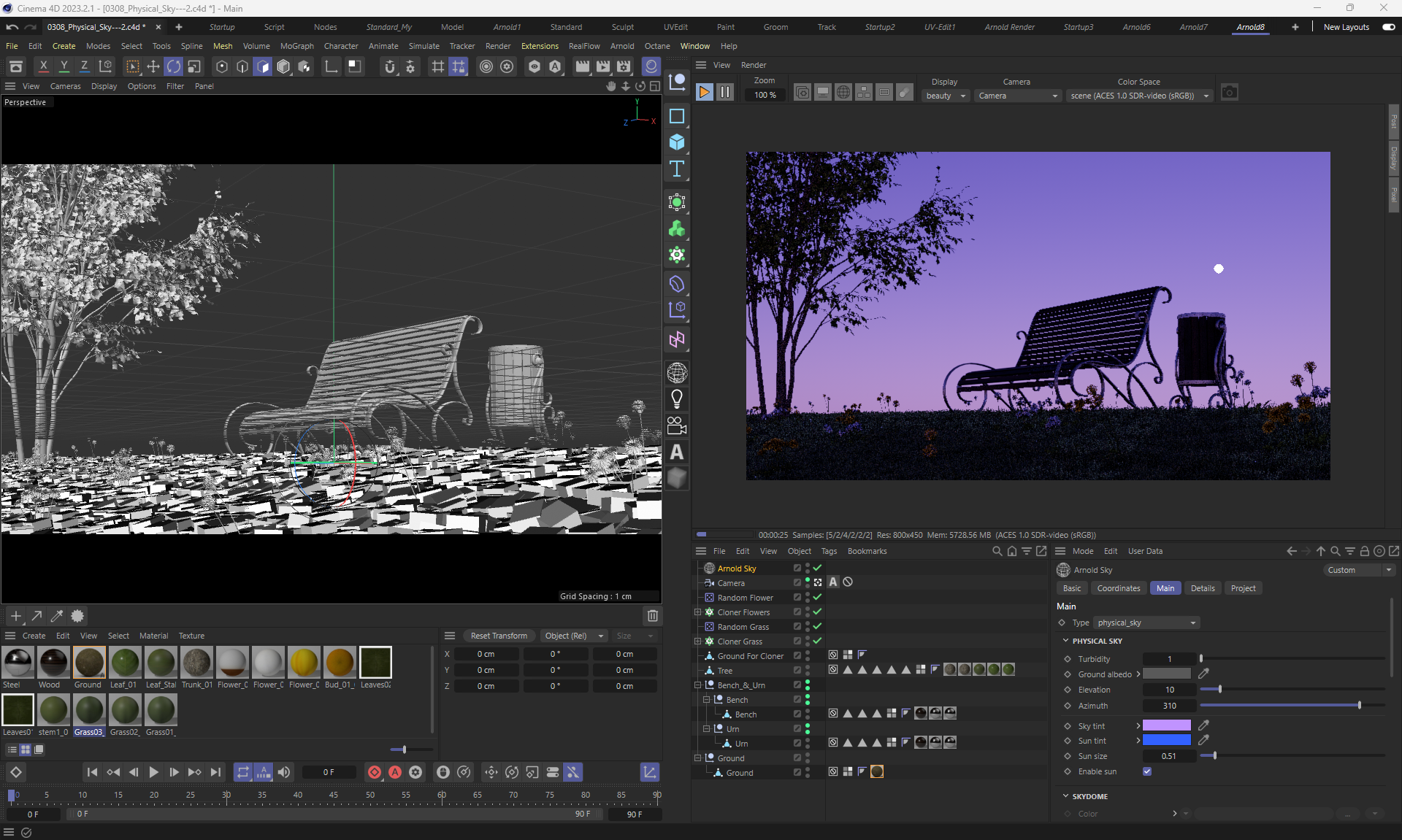Click the trash delete icon above materials
The height and width of the screenshot is (840, 1402).
[x=652, y=616]
